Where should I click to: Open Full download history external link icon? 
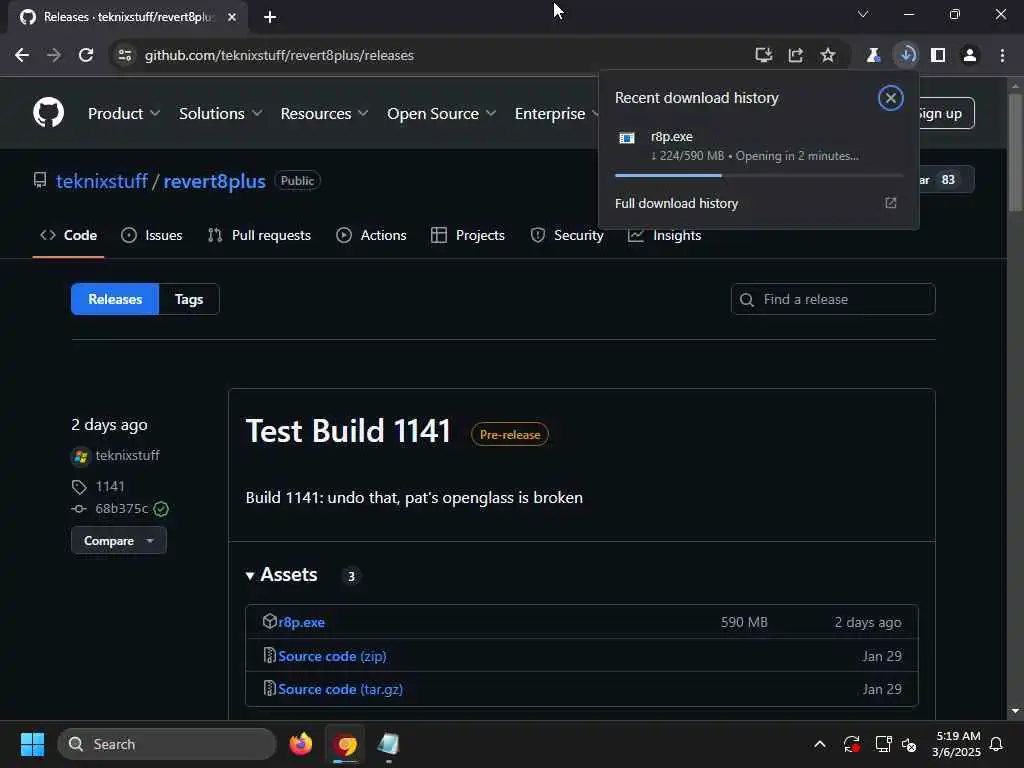click(x=891, y=203)
